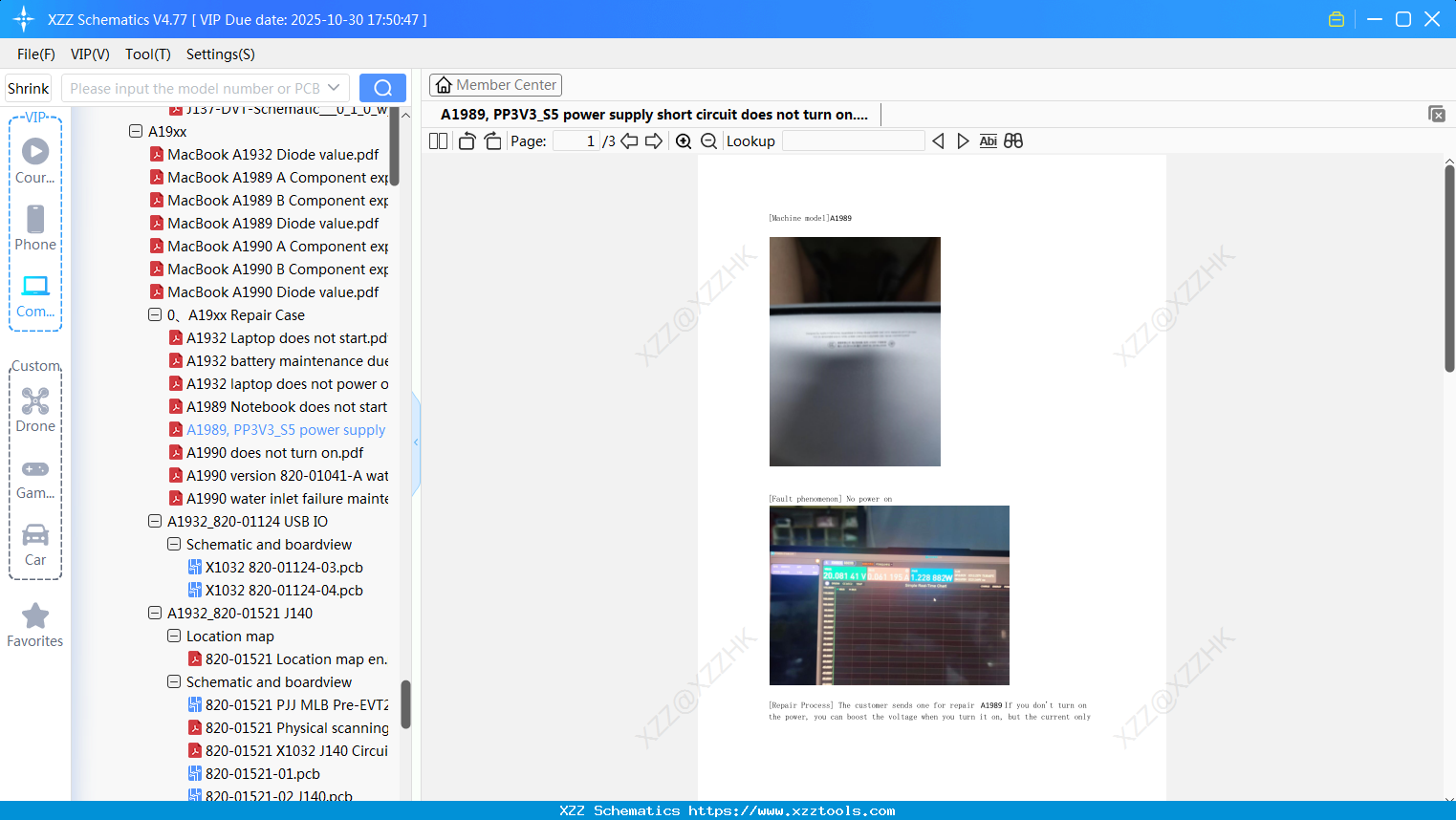Collapse the A1932_820-01521 J140 node

point(155,613)
